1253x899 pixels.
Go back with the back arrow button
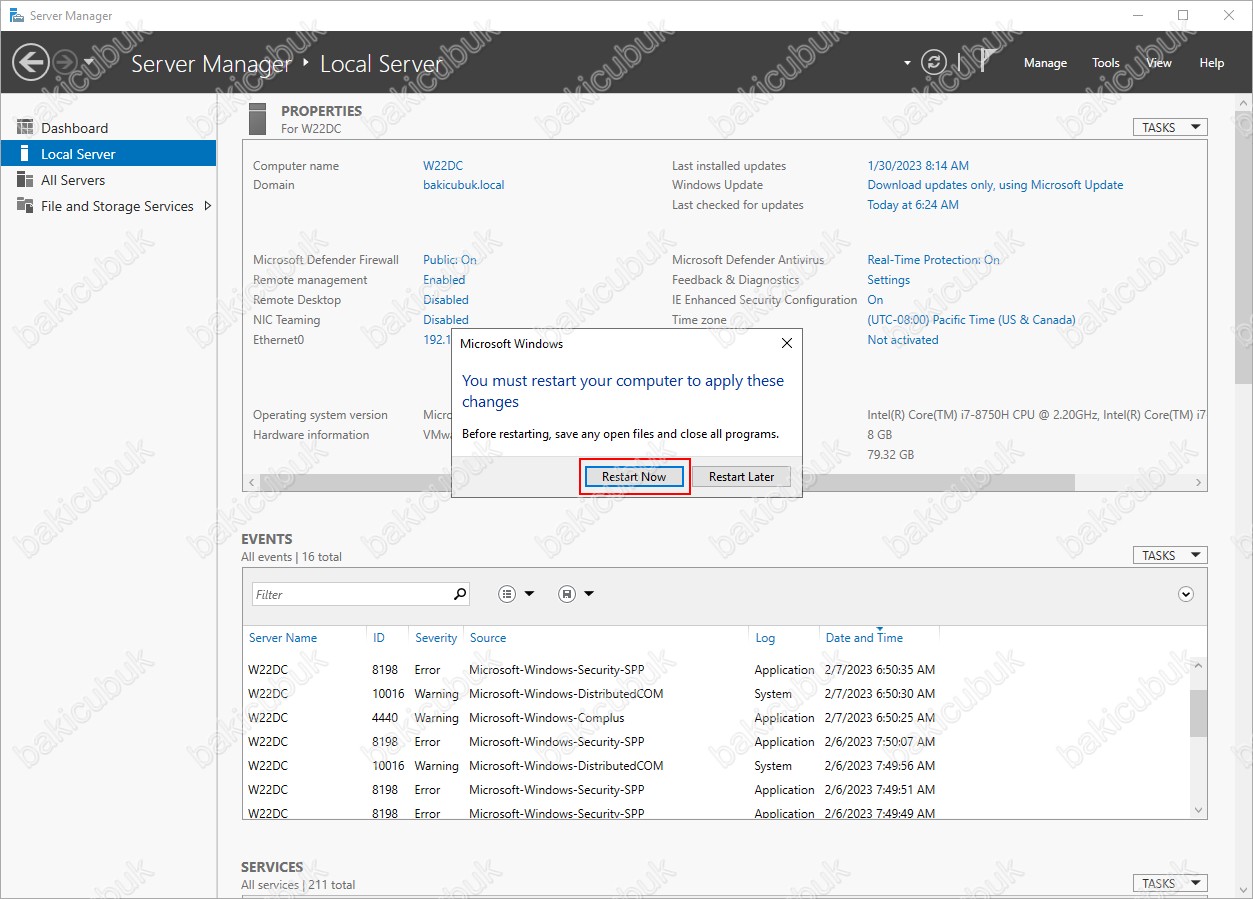pos(30,62)
